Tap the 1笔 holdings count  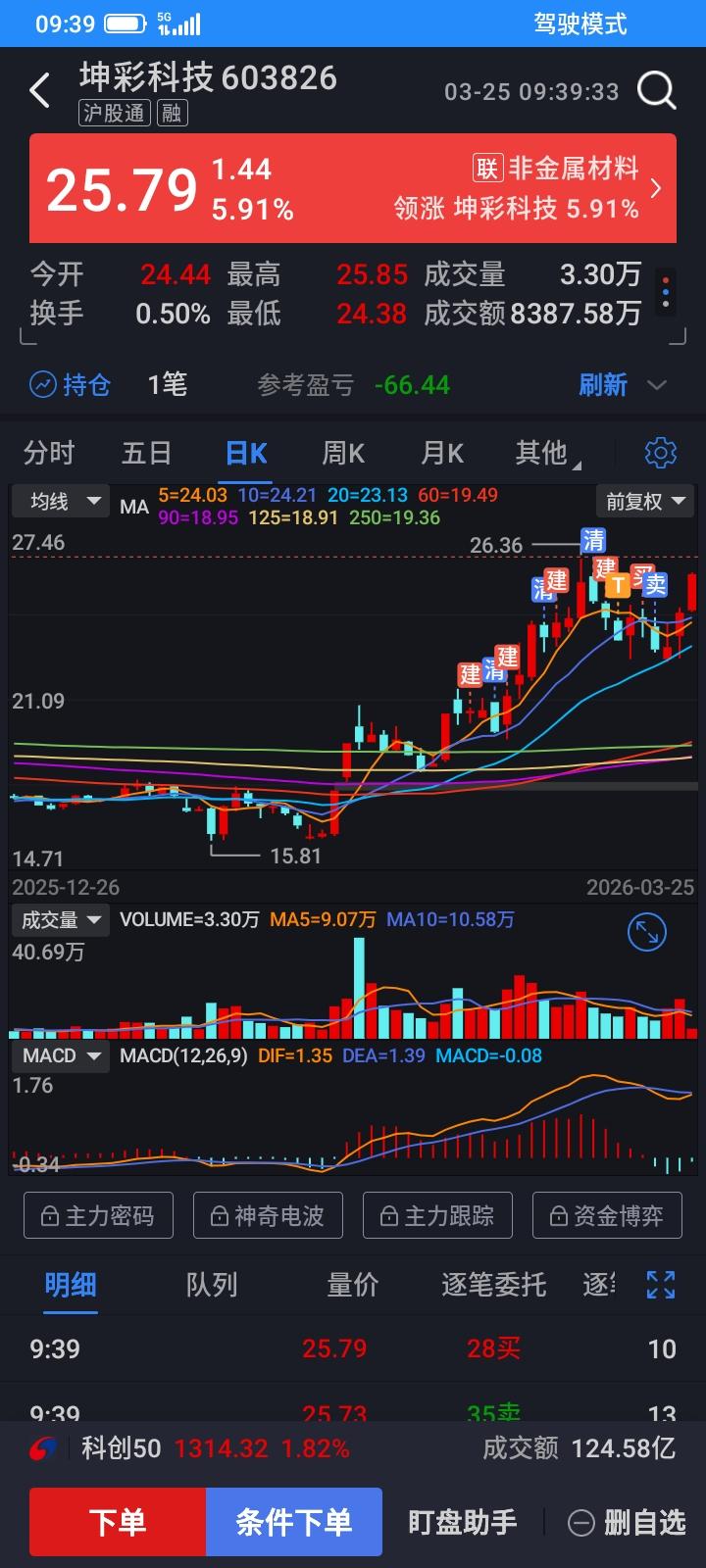tap(167, 384)
